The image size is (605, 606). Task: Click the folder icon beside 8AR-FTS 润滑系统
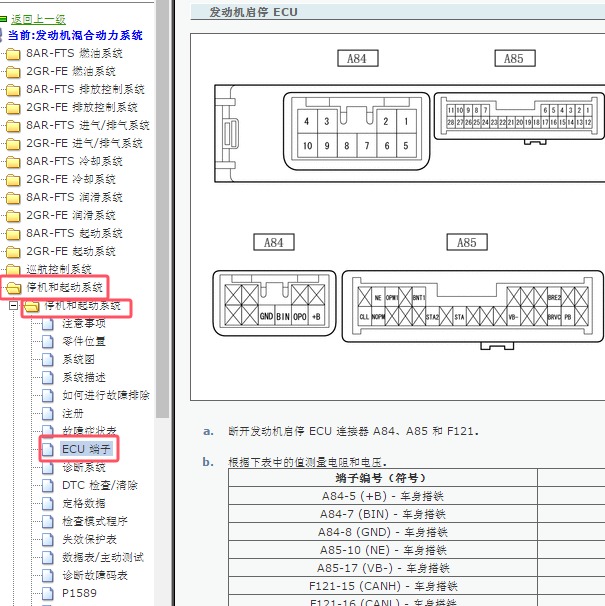click(13, 198)
